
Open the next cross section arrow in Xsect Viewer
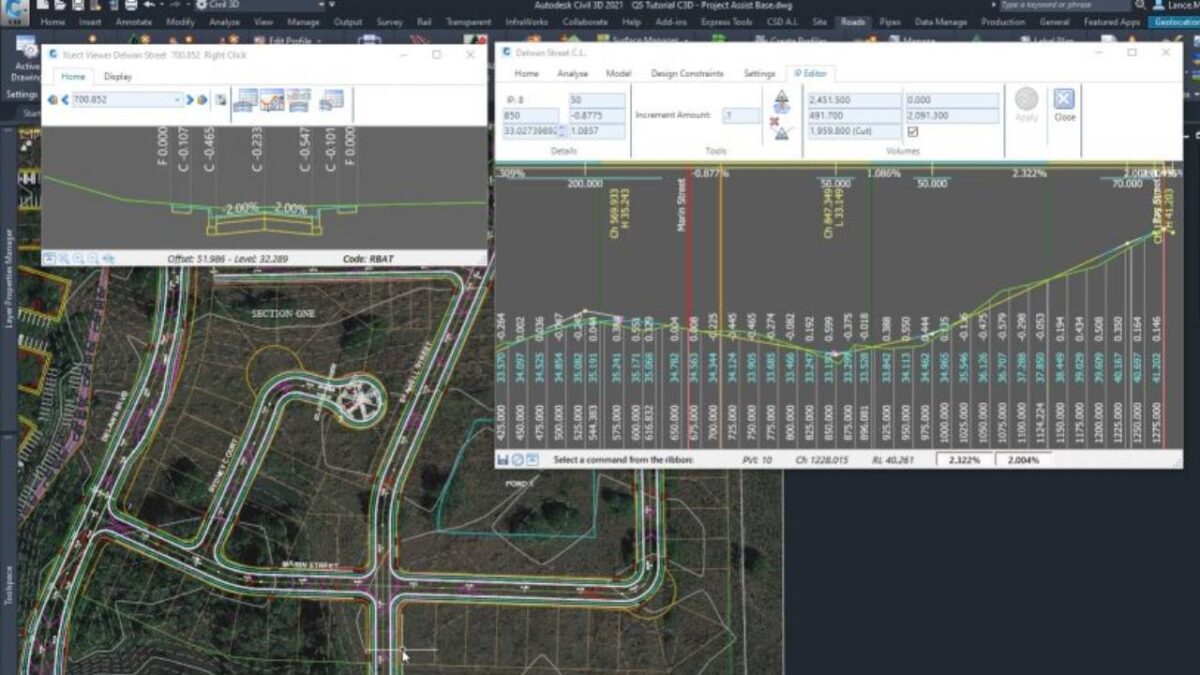pos(189,99)
